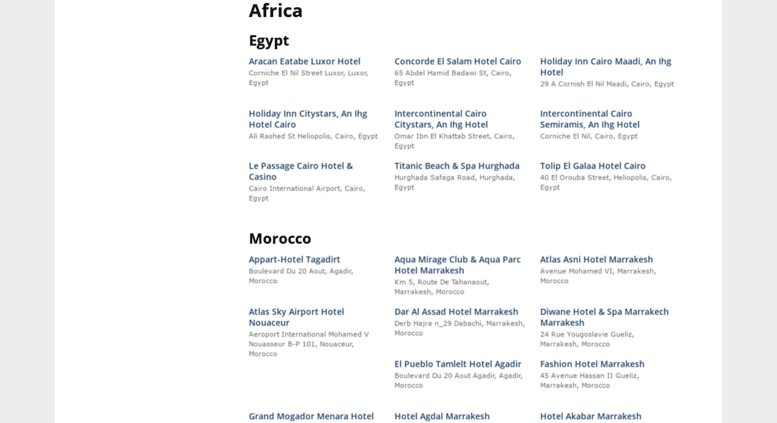Image resolution: width=777 pixels, height=423 pixels.
Task: Click address 'Hurghada Safaga Road'
Action: [x=455, y=182]
